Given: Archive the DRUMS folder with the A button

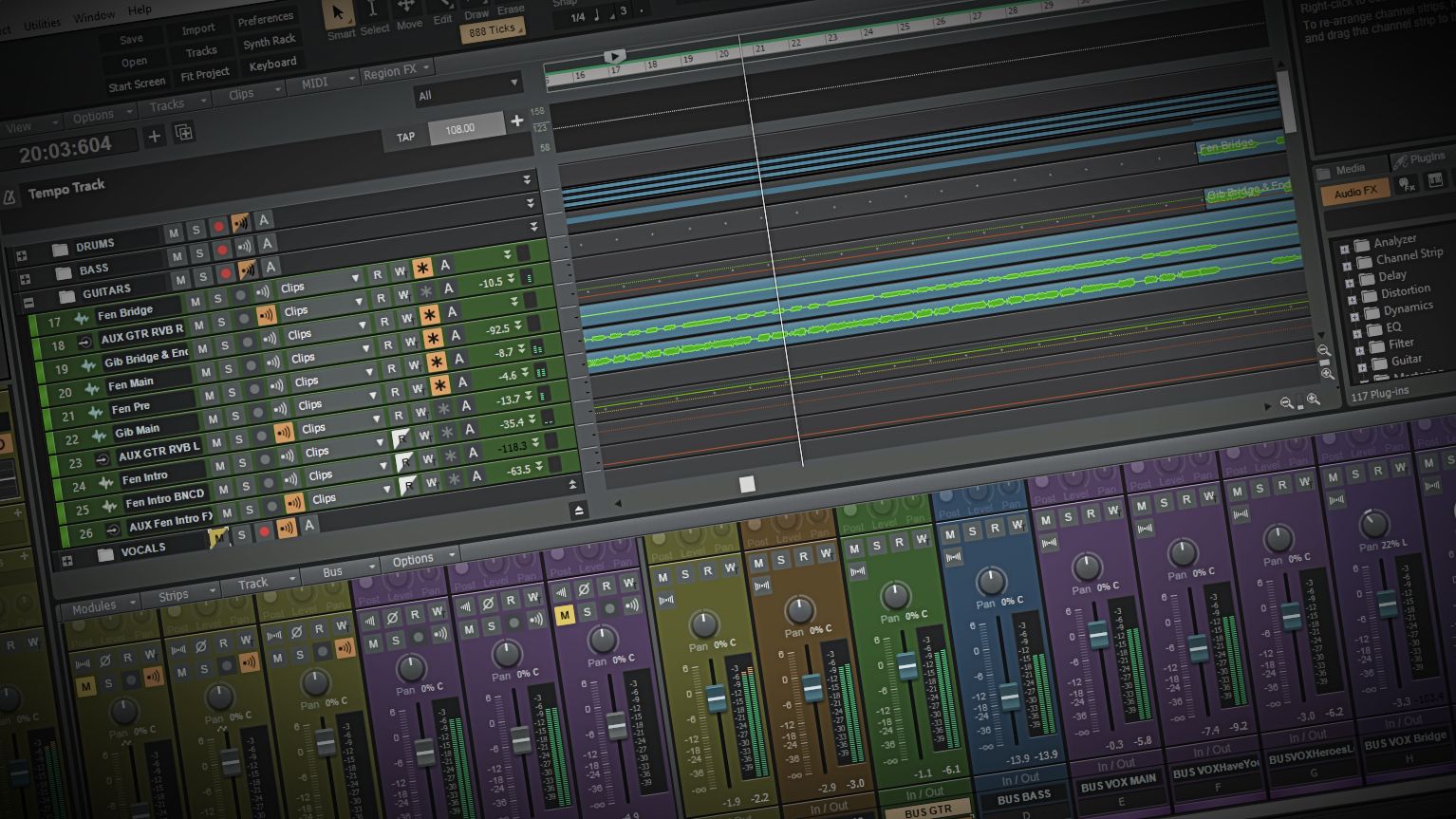Looking at the screenshot, I should (x=263, y=221).
